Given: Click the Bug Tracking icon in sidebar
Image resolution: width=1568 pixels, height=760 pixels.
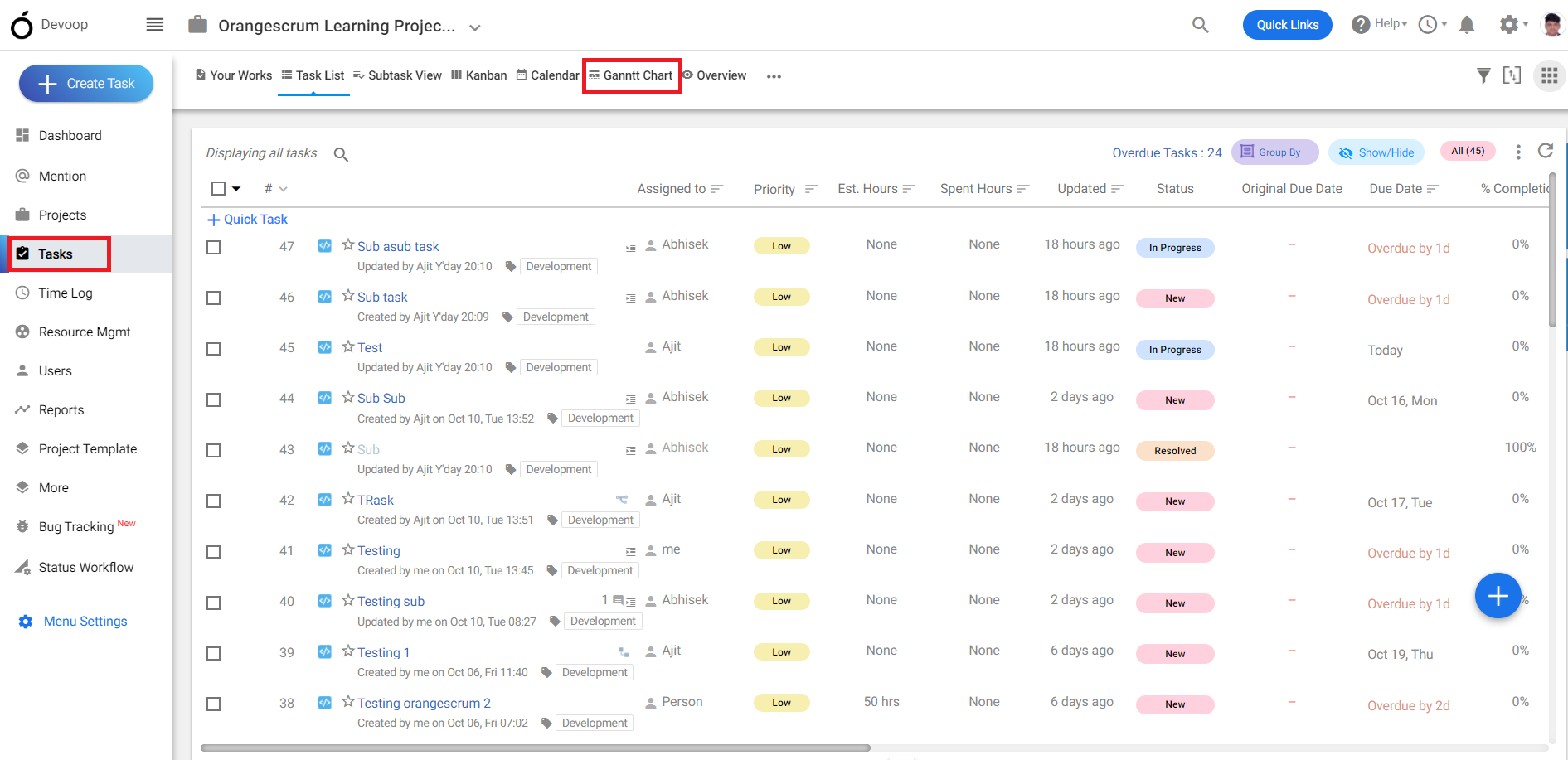Looking at the screenshot, I should pyautogui.click(x=22, y=526).
